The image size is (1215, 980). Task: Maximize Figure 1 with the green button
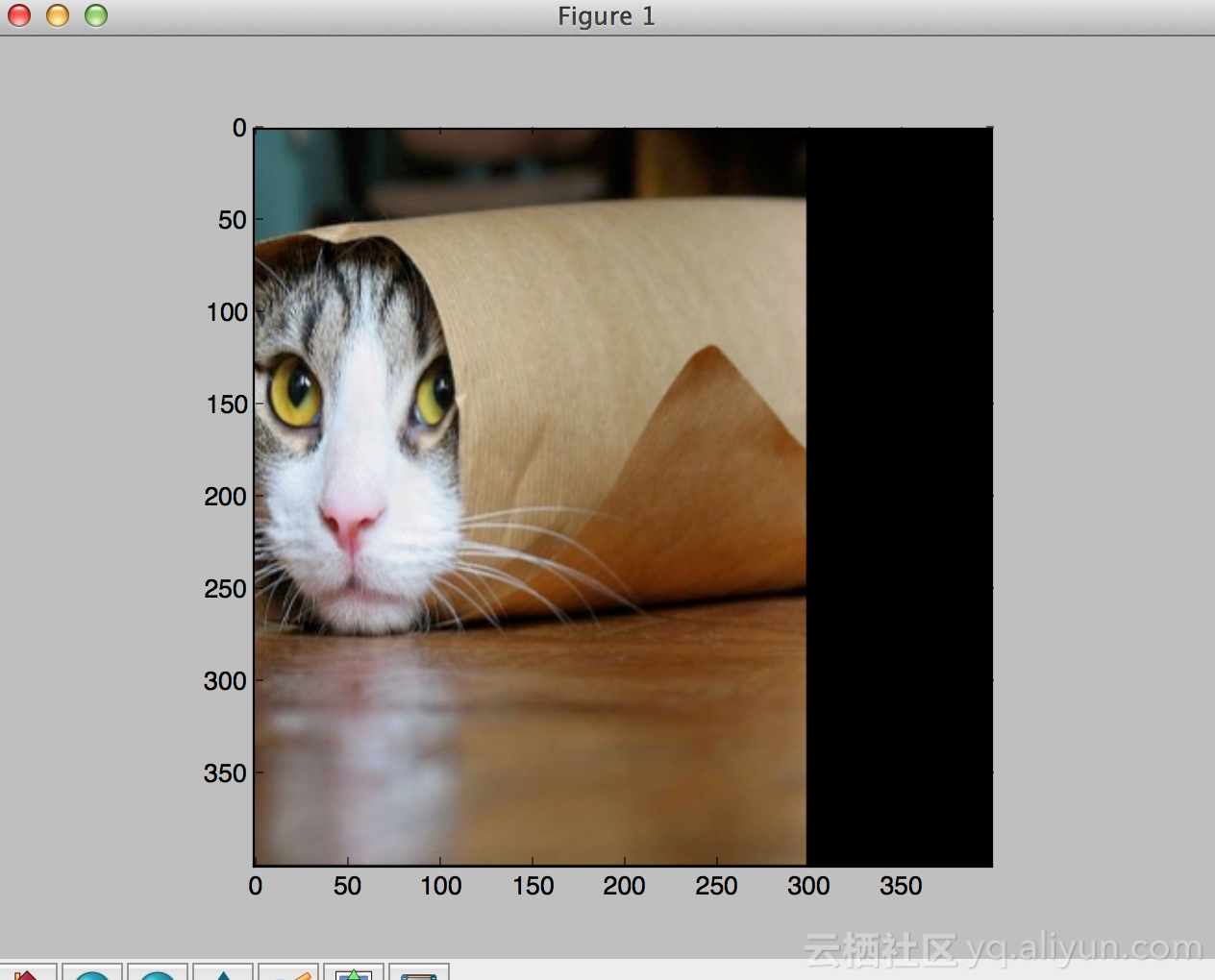coord(96,15)
